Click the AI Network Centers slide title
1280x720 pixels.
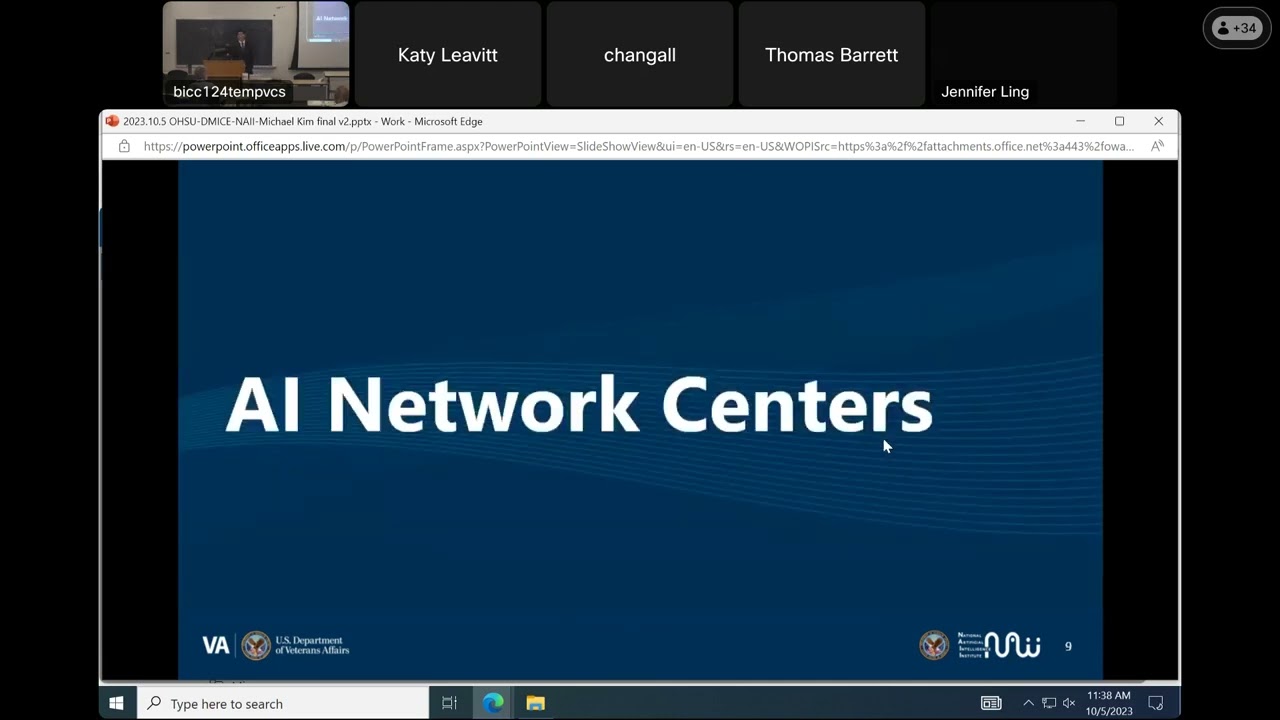[578, 405]
